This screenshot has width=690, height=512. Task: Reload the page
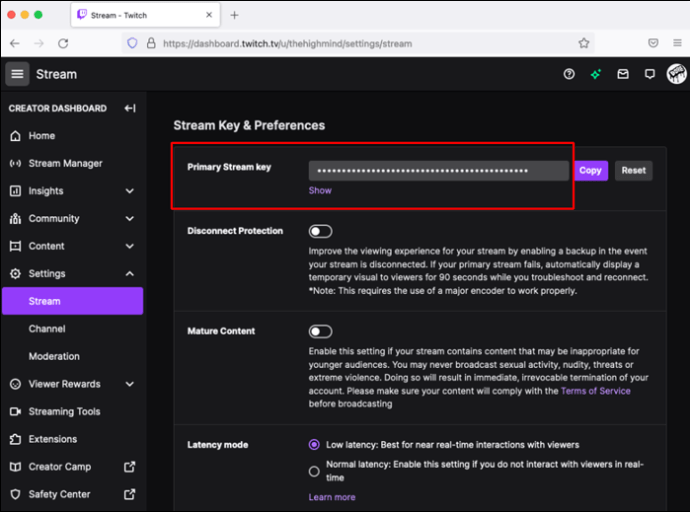[x=63, y=43]
